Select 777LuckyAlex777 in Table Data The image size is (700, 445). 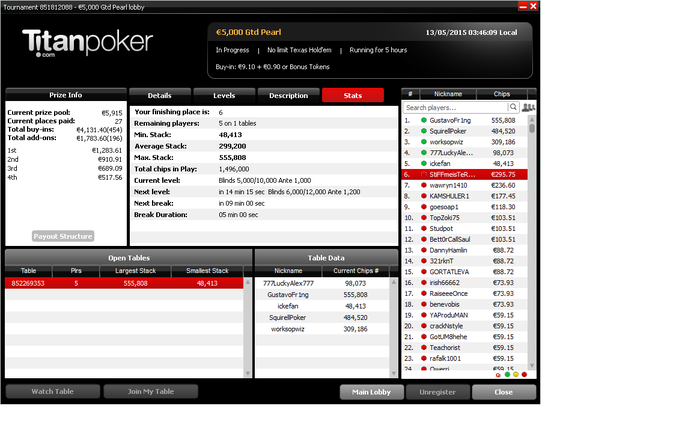pos(322,283)
